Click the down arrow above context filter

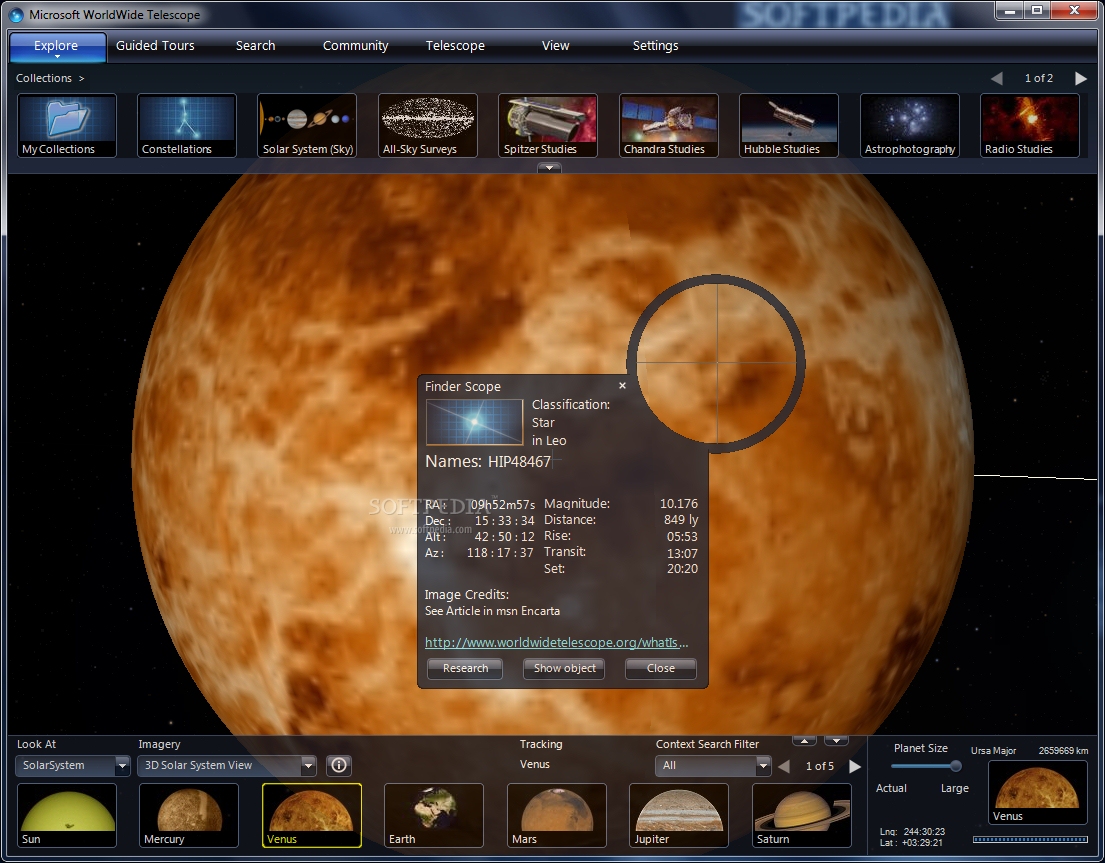click(836, 740)
